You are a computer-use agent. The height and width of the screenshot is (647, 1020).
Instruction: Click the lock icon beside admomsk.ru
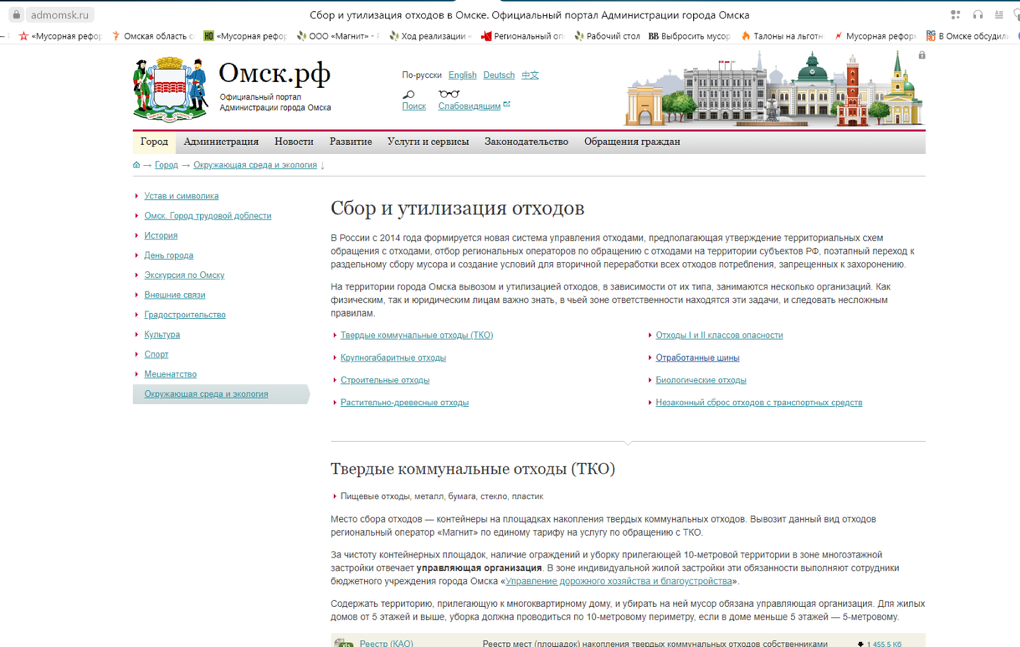(x=16, y=14)
